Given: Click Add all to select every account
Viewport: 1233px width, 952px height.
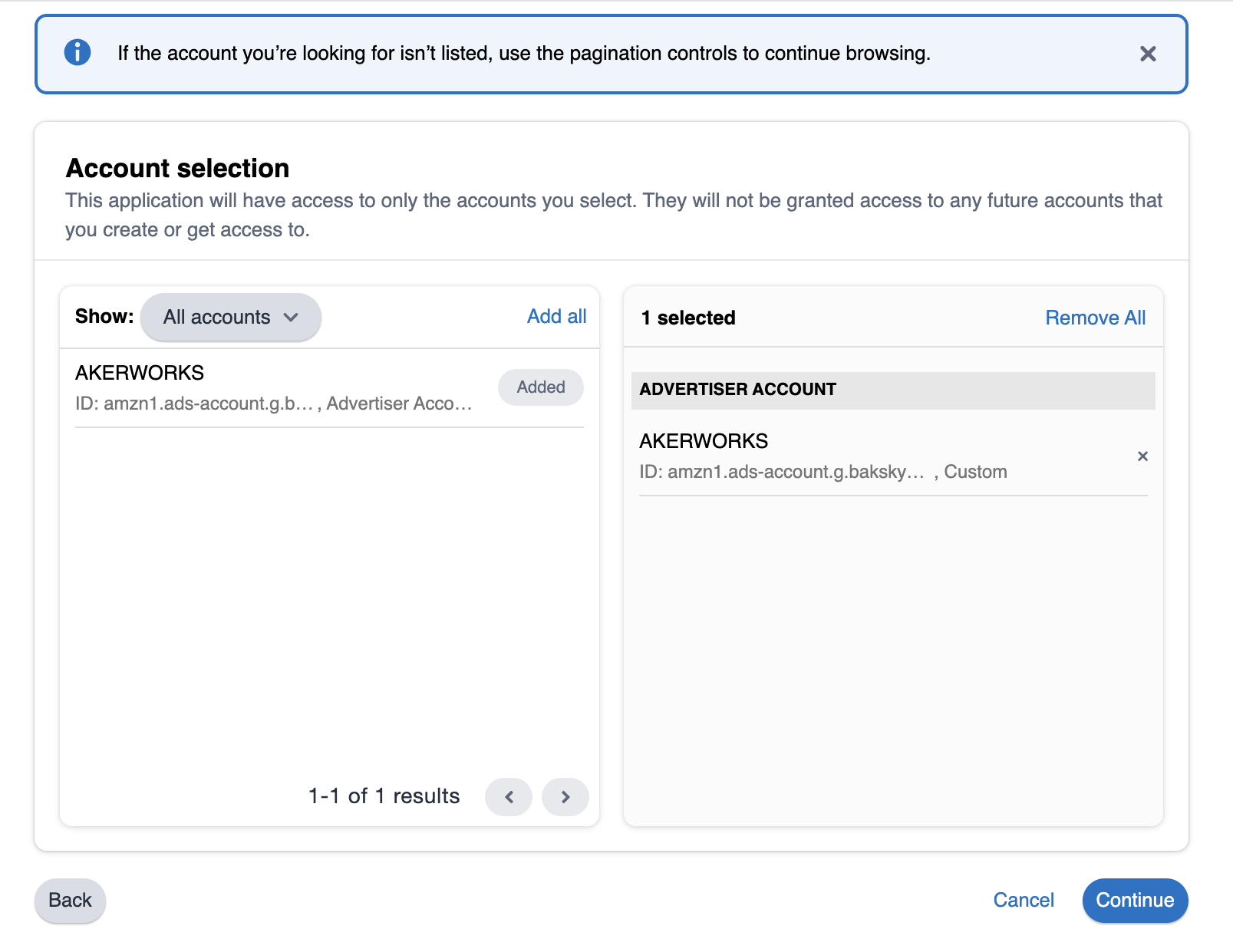Looking at the screenshot, I should coord(556,316).
